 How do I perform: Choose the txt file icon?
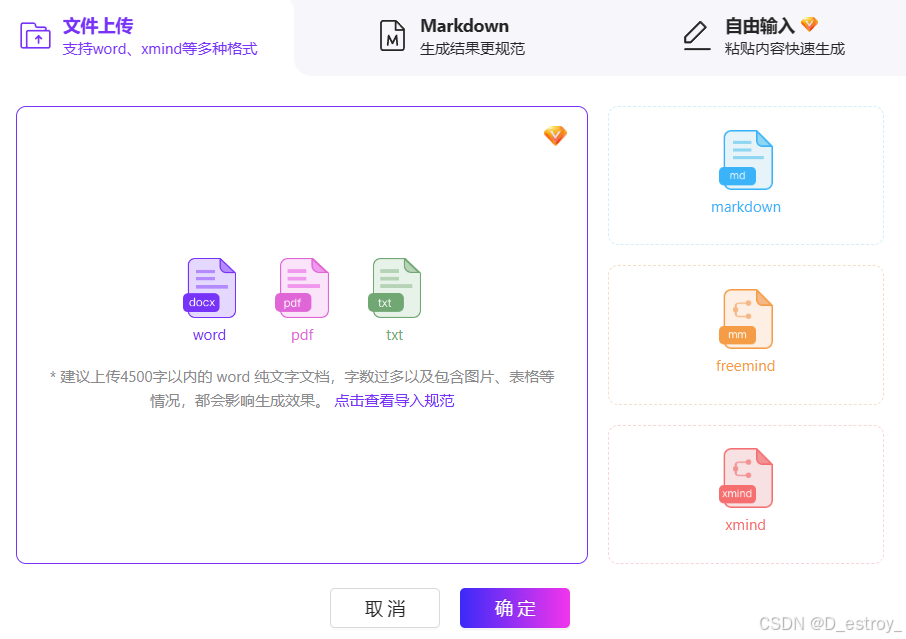pyautogui.click(x=395, y=288)
